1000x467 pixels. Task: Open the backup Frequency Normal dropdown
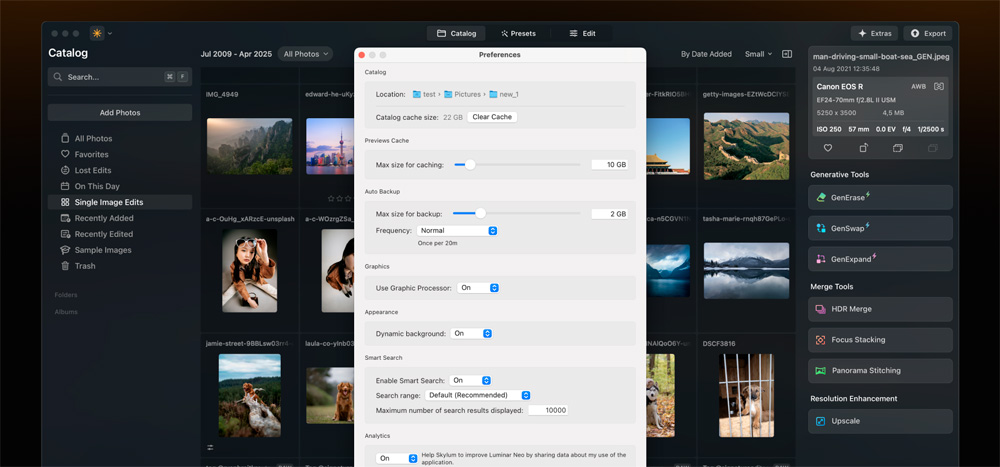[x=458, y=231]
